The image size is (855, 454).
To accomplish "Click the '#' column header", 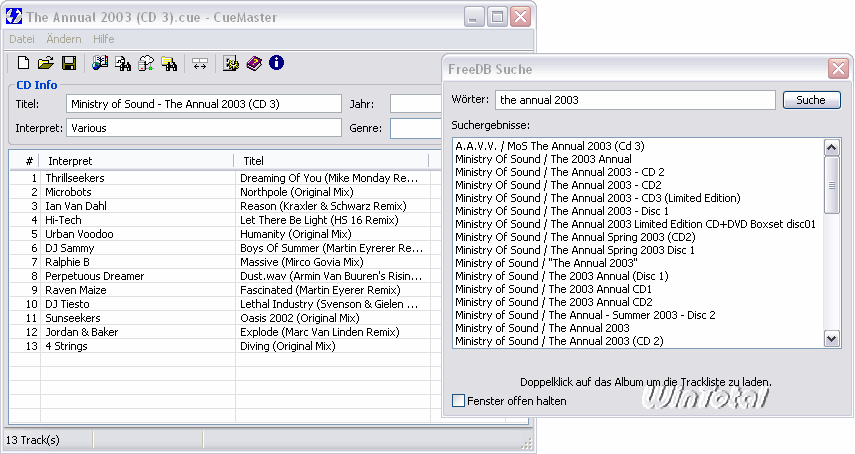I will tap(25, 161).
